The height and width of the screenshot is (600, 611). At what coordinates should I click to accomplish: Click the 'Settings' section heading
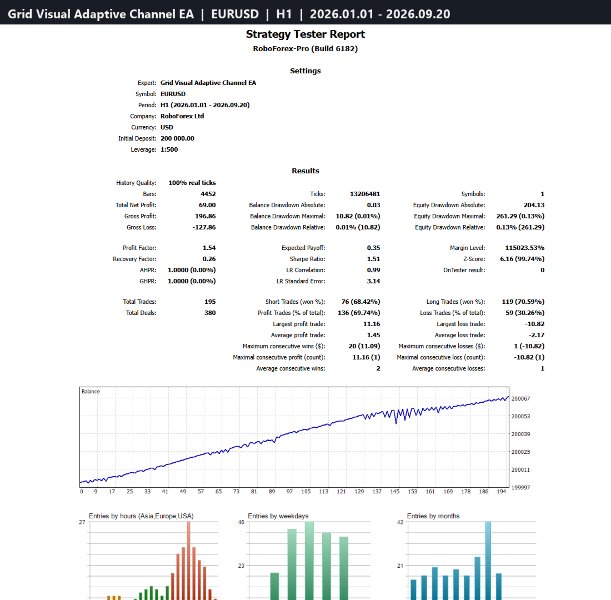point(305,71)
